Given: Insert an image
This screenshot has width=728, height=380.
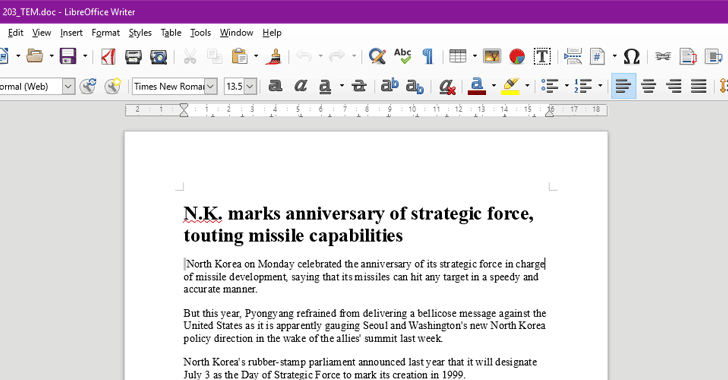Looking at the screenshot, I should tap(492, 57).
